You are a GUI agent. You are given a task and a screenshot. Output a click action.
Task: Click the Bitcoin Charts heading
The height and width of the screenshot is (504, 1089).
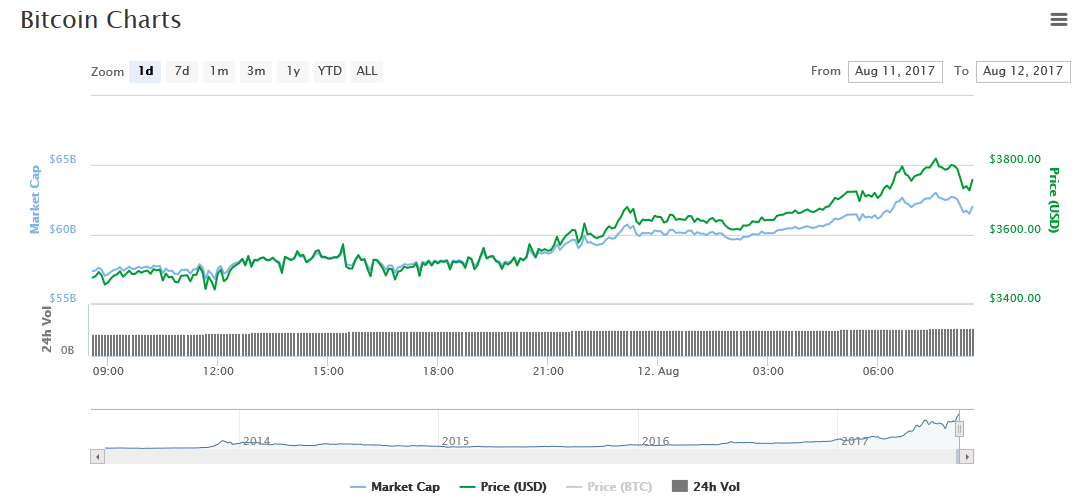pos(101,20)
